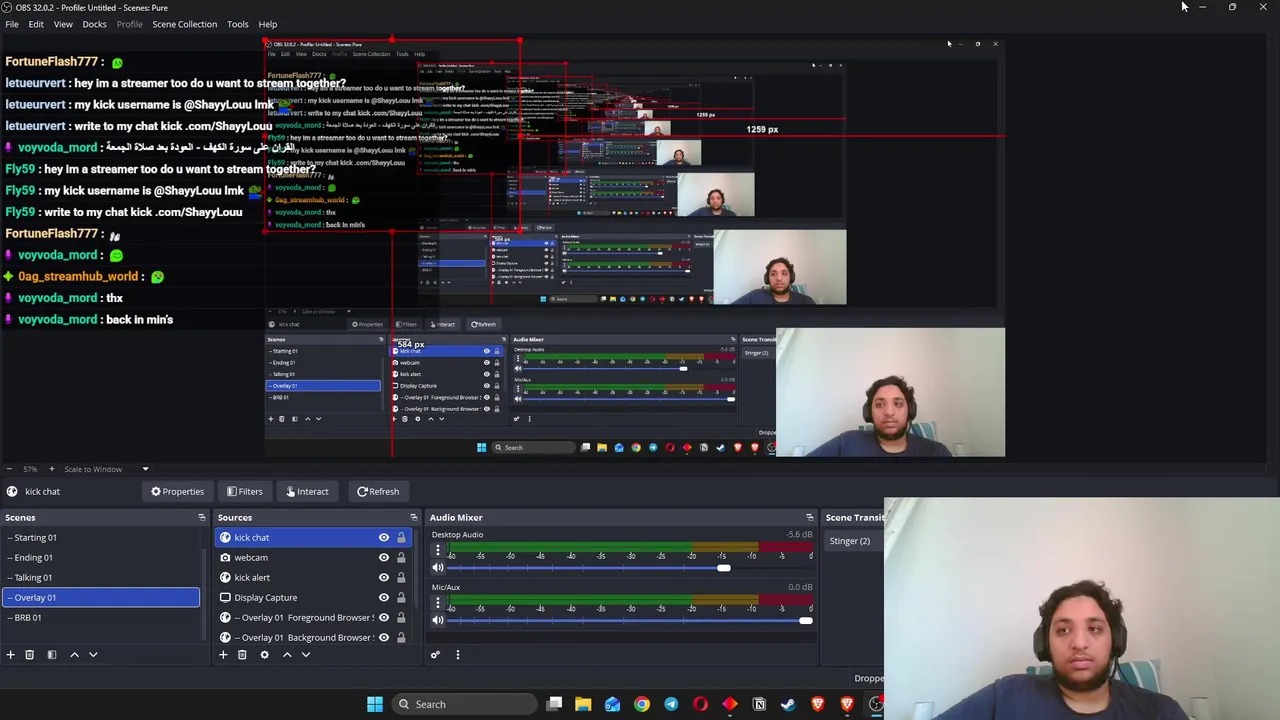Hide the Display Capture source
Screen dimensions: 1280x720
click(x=383, y=598)
